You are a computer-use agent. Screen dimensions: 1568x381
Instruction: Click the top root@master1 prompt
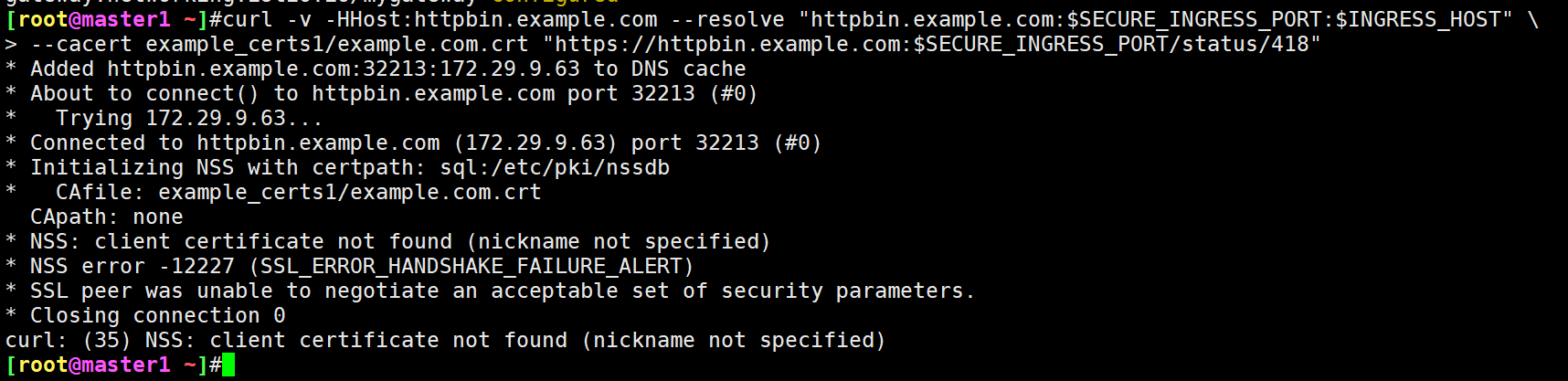[x=113, y=19]
